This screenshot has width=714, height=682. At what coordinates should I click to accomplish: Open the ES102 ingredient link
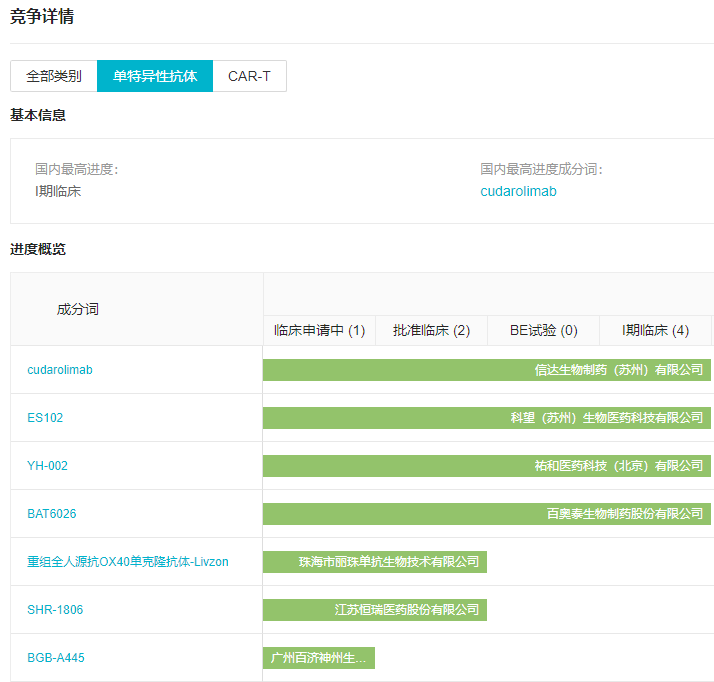(45, 417)
